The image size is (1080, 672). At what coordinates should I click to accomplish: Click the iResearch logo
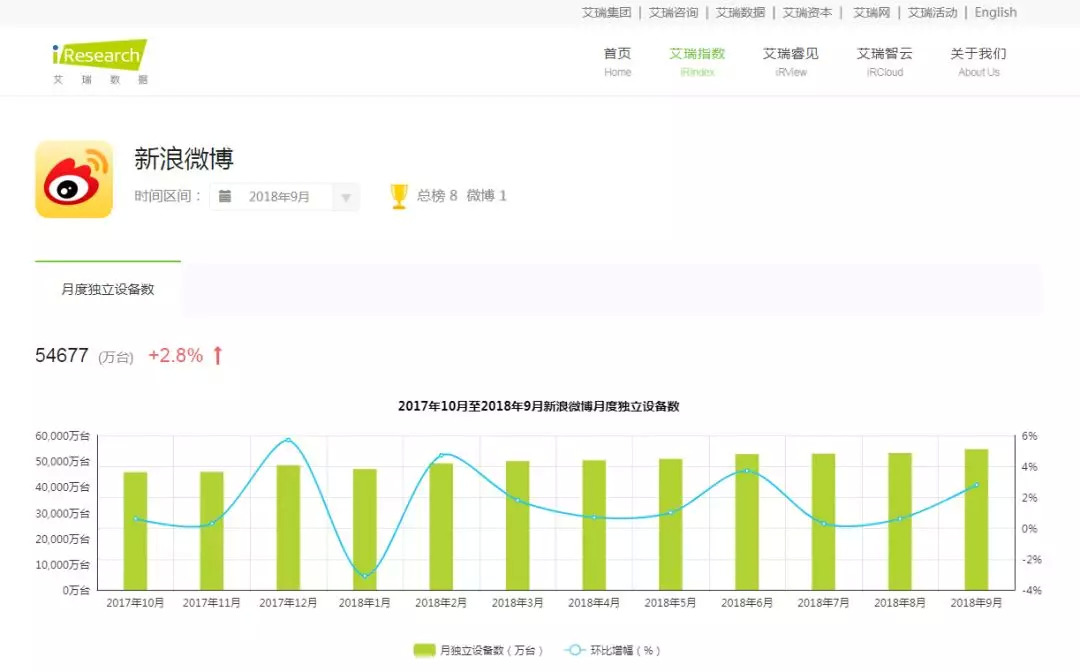[100, 62]
